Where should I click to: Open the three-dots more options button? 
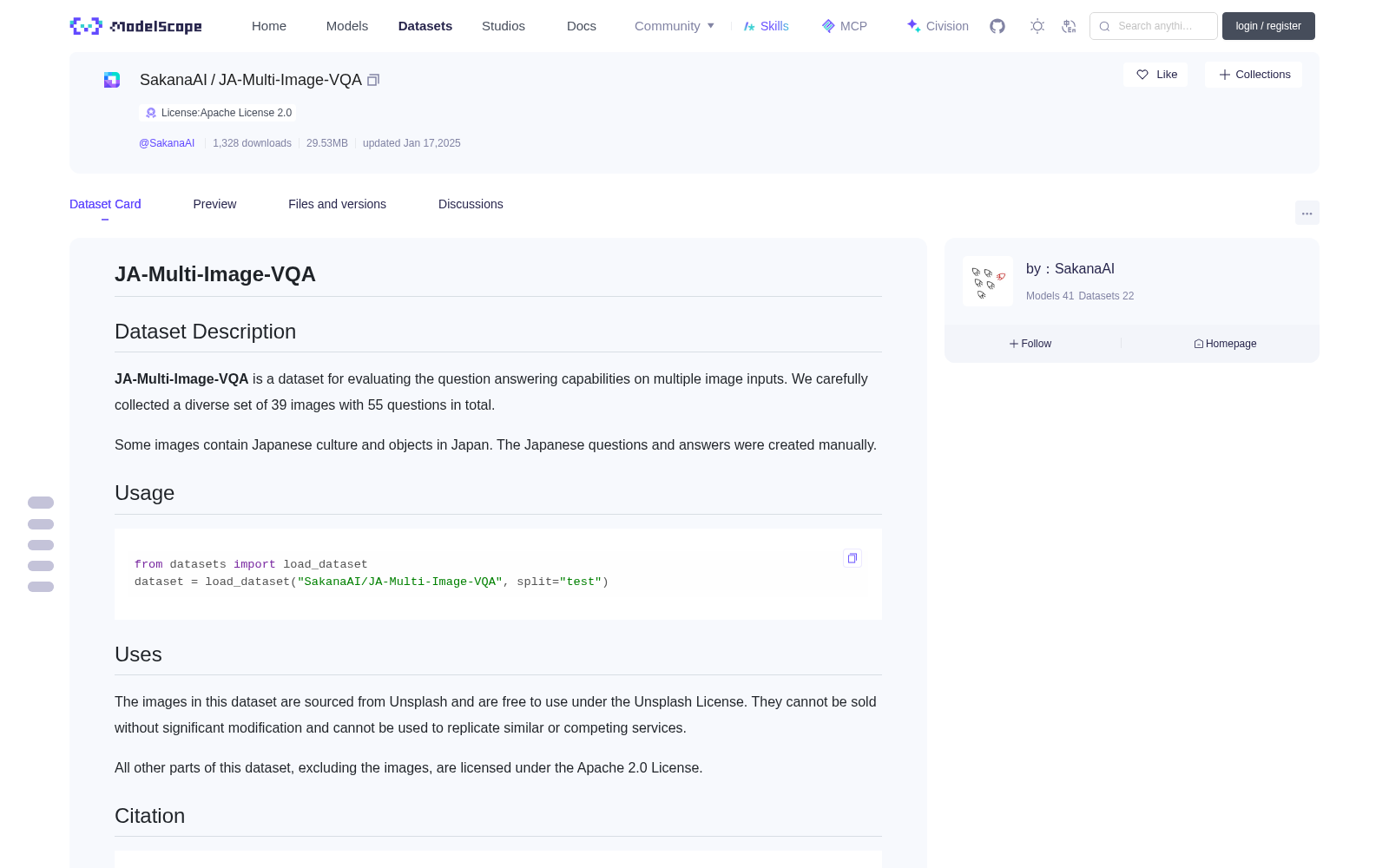(1307, 213)
